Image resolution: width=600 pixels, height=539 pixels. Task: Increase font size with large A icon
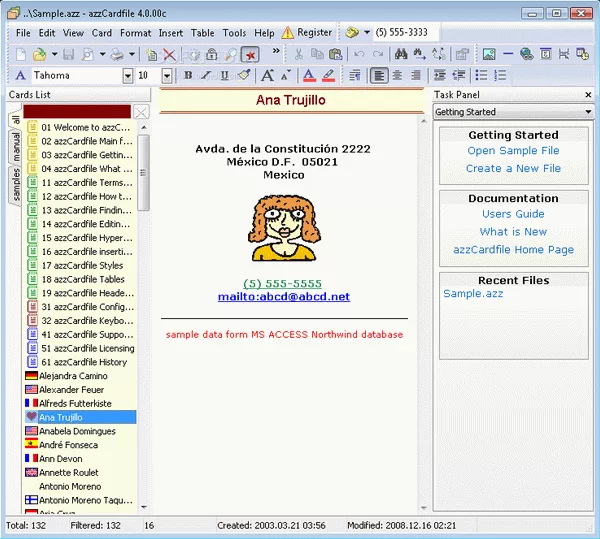267,75
